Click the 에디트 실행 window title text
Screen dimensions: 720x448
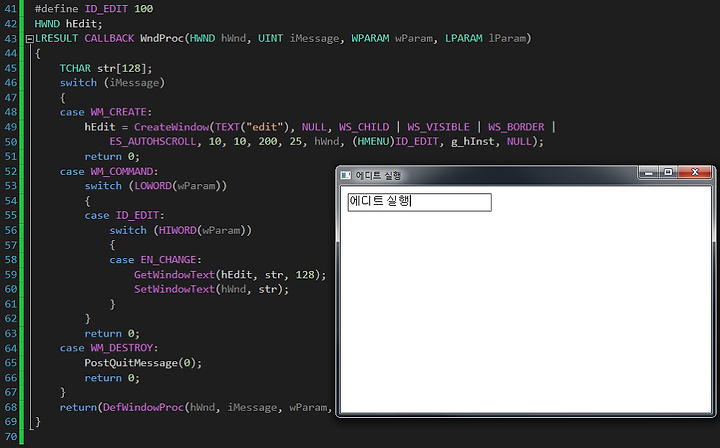(x=378, y=175)
